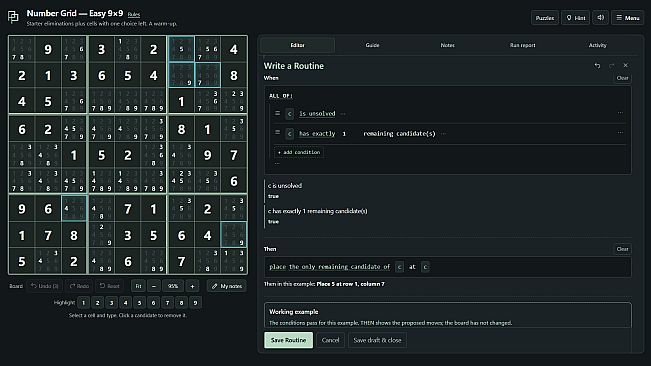Mute the sound with the speaker icon
The height and width of the screenshot is (366, 651).
pyautogui.click(x=600, y=18)
